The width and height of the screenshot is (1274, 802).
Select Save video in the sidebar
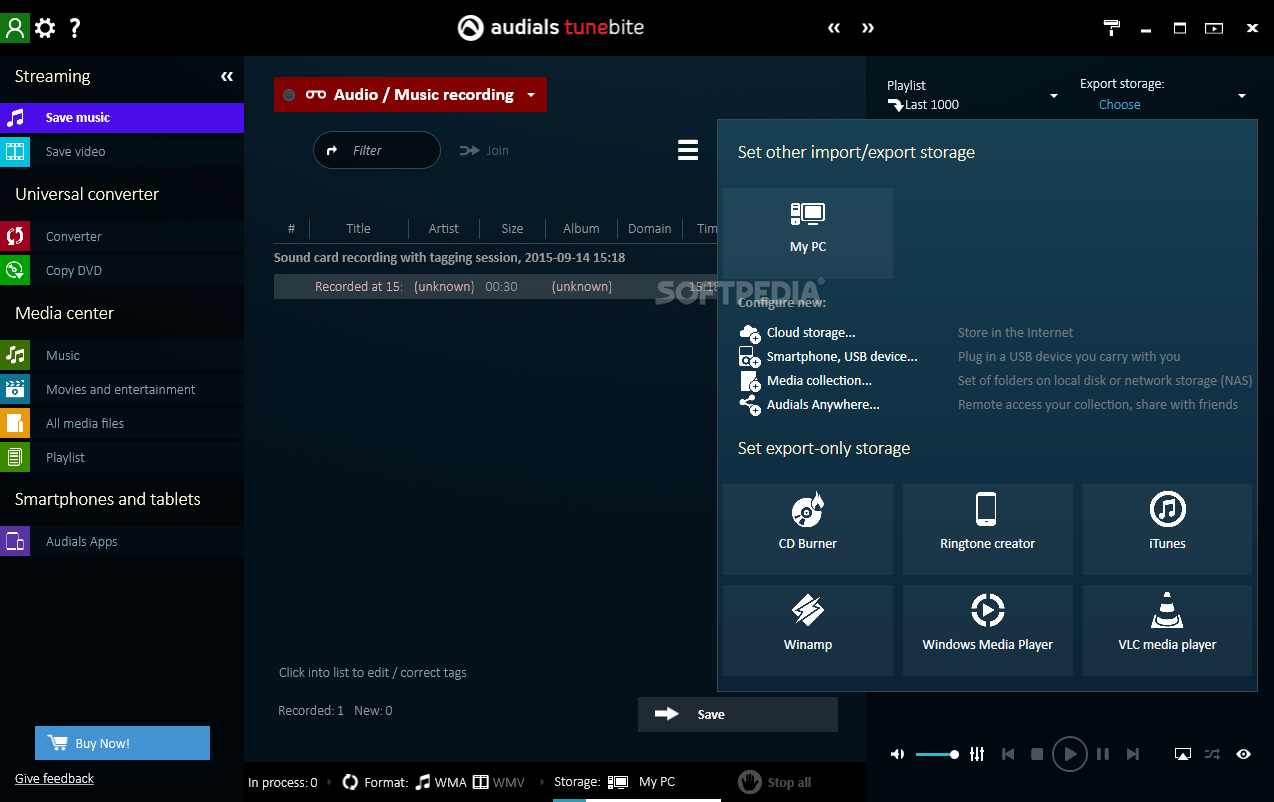122,152
